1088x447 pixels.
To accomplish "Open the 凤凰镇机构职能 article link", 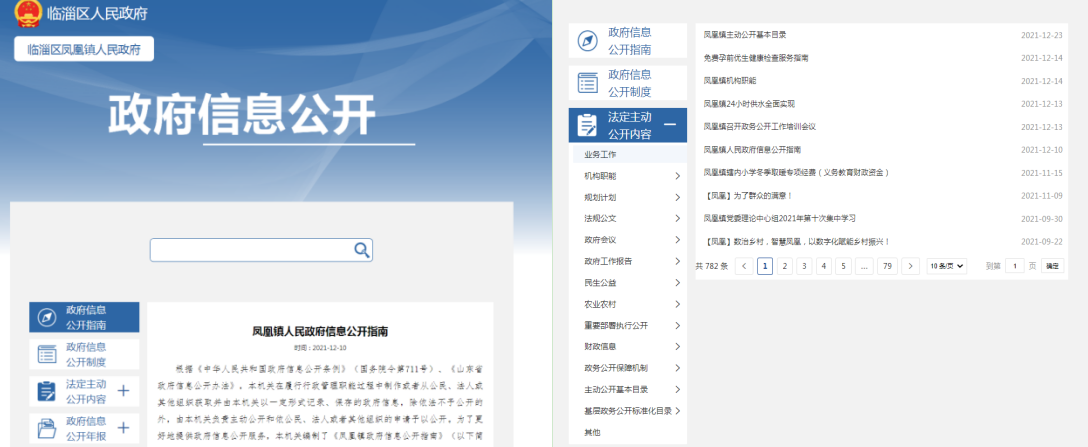I will tap(730, 80).
